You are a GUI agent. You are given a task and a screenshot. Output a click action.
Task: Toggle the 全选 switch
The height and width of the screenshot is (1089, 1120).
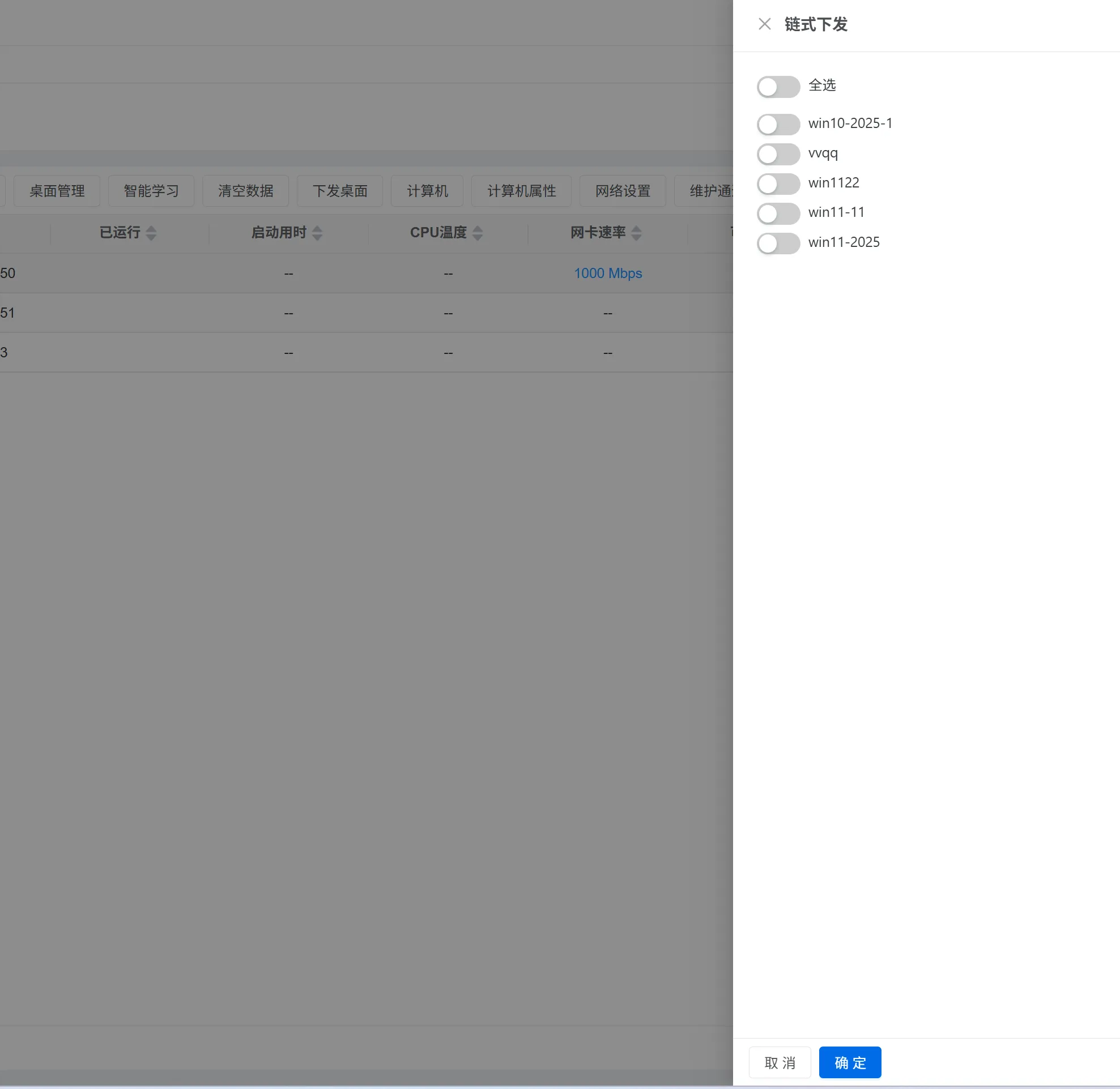[x=778, y=87]
